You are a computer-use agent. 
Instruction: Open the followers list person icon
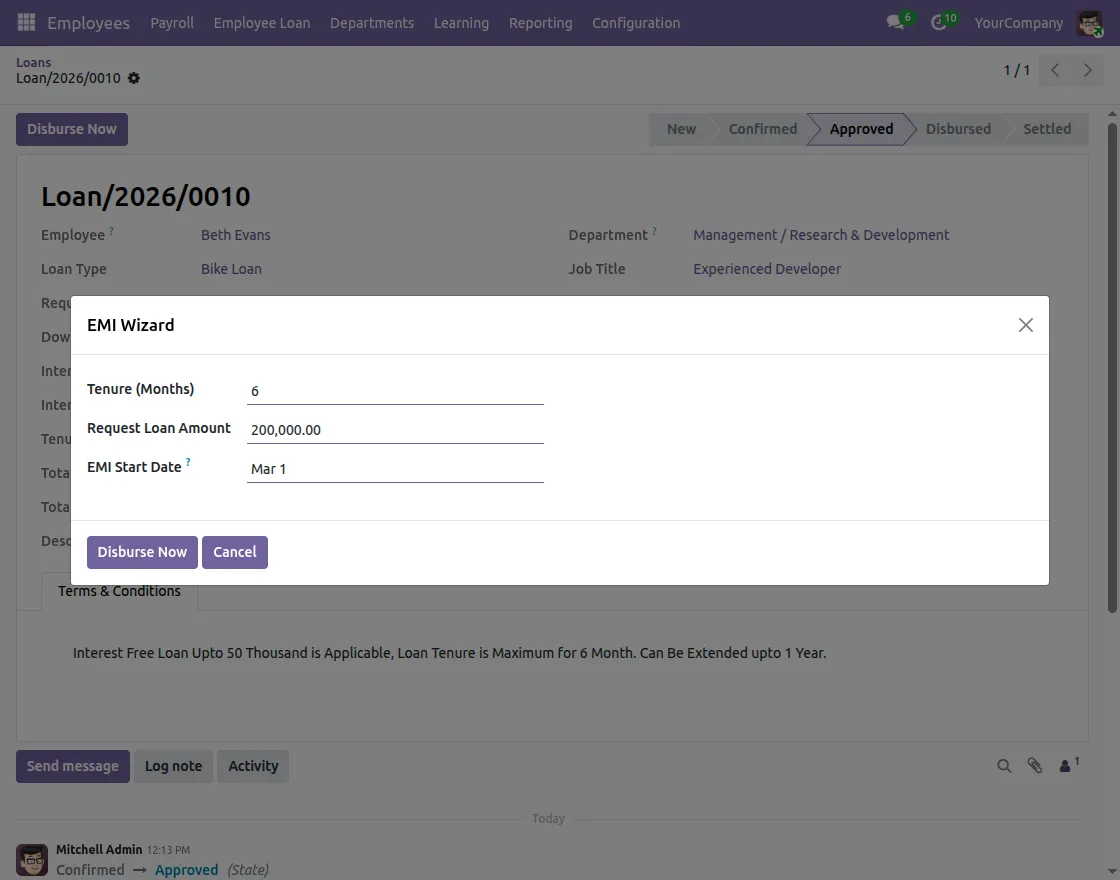point(1065,765)
